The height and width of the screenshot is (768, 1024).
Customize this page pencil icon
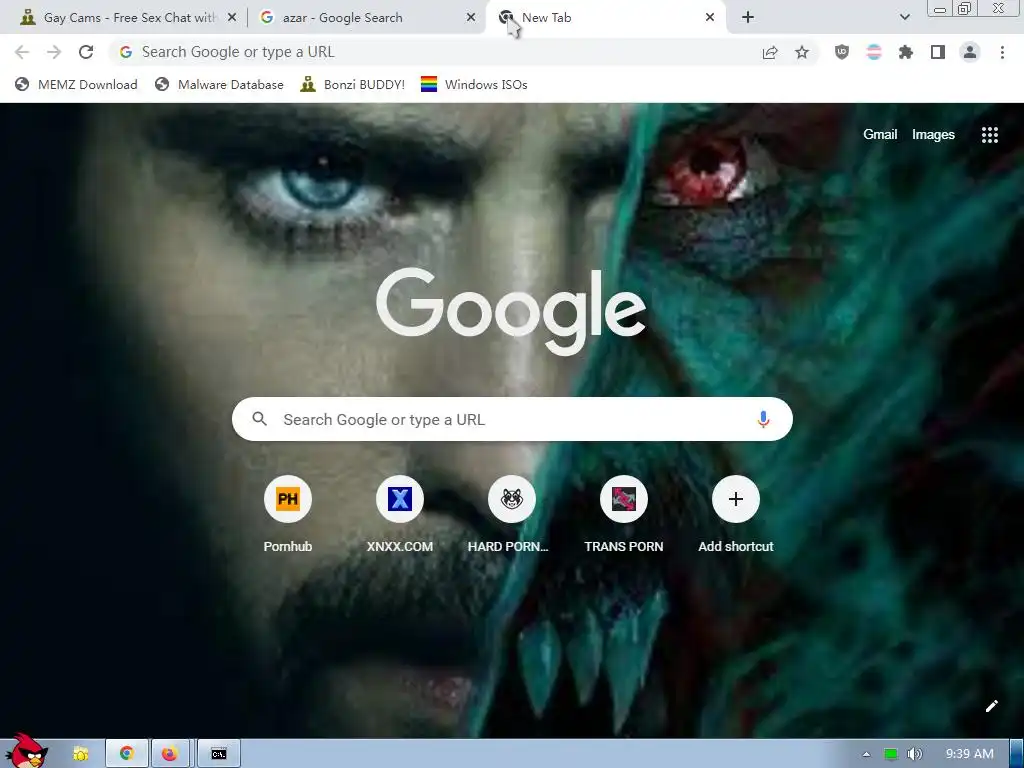point(991,706)
